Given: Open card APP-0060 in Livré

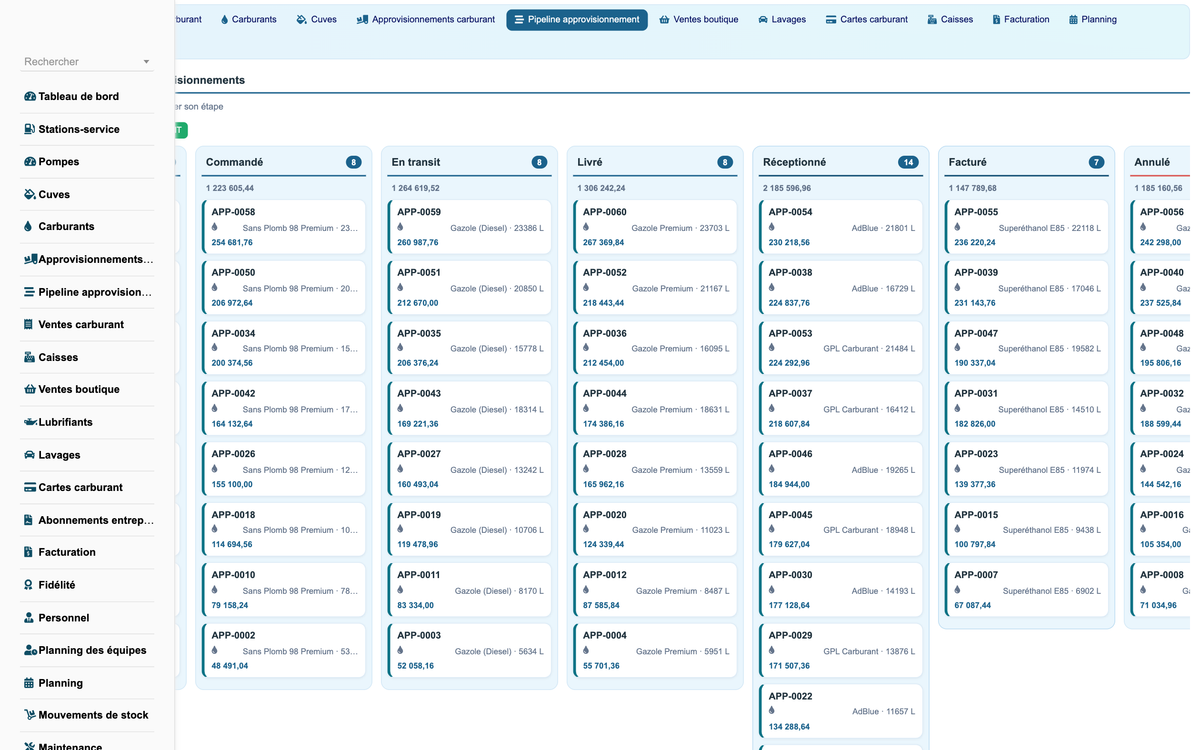Looking at the screenshot, I should pos(655,227).
